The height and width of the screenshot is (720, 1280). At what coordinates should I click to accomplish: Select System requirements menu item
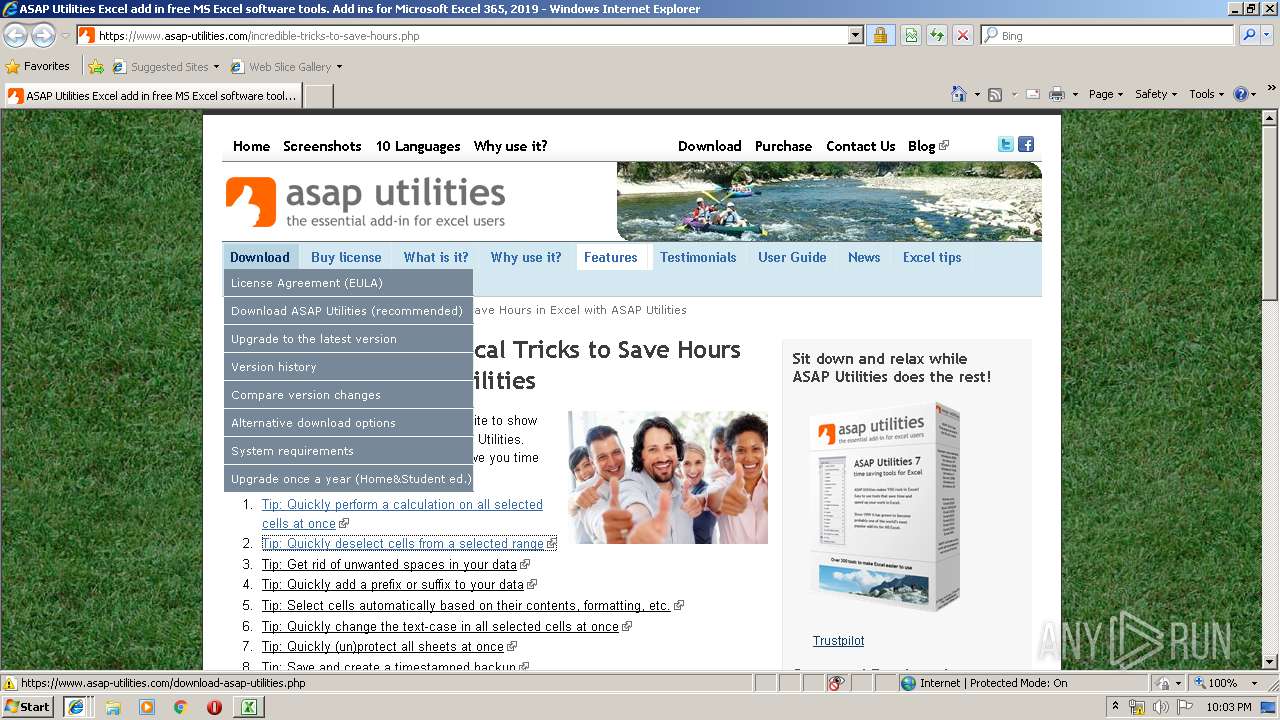(348, 451)
